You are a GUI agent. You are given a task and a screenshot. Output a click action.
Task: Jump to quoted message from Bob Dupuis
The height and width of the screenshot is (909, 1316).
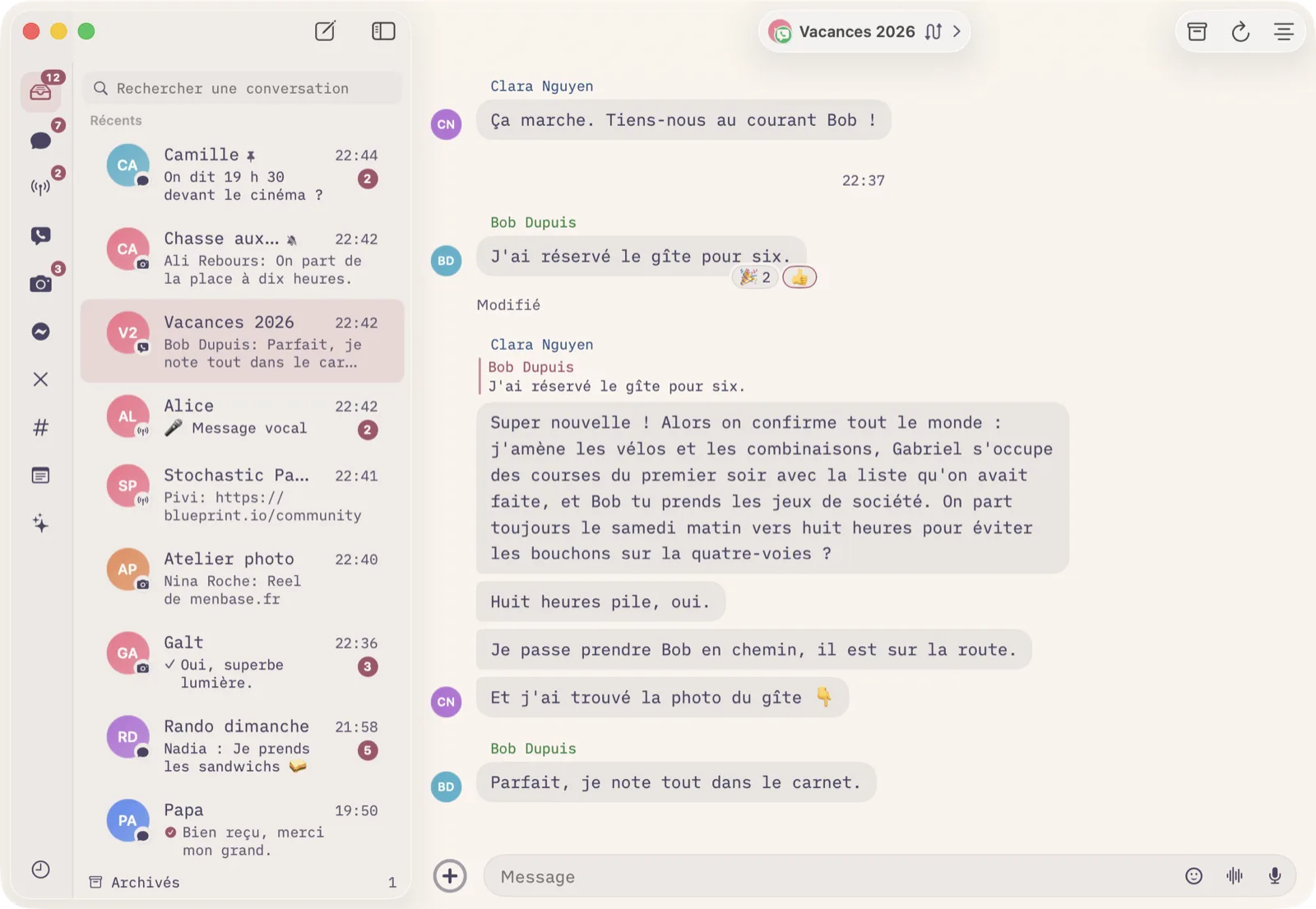614,377
